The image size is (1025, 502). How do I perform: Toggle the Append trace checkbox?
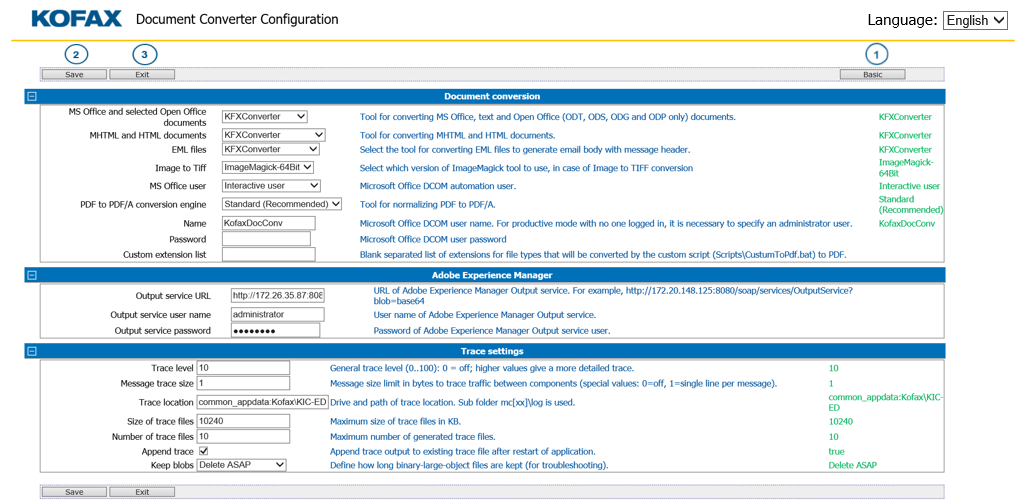tap(204, 451)
